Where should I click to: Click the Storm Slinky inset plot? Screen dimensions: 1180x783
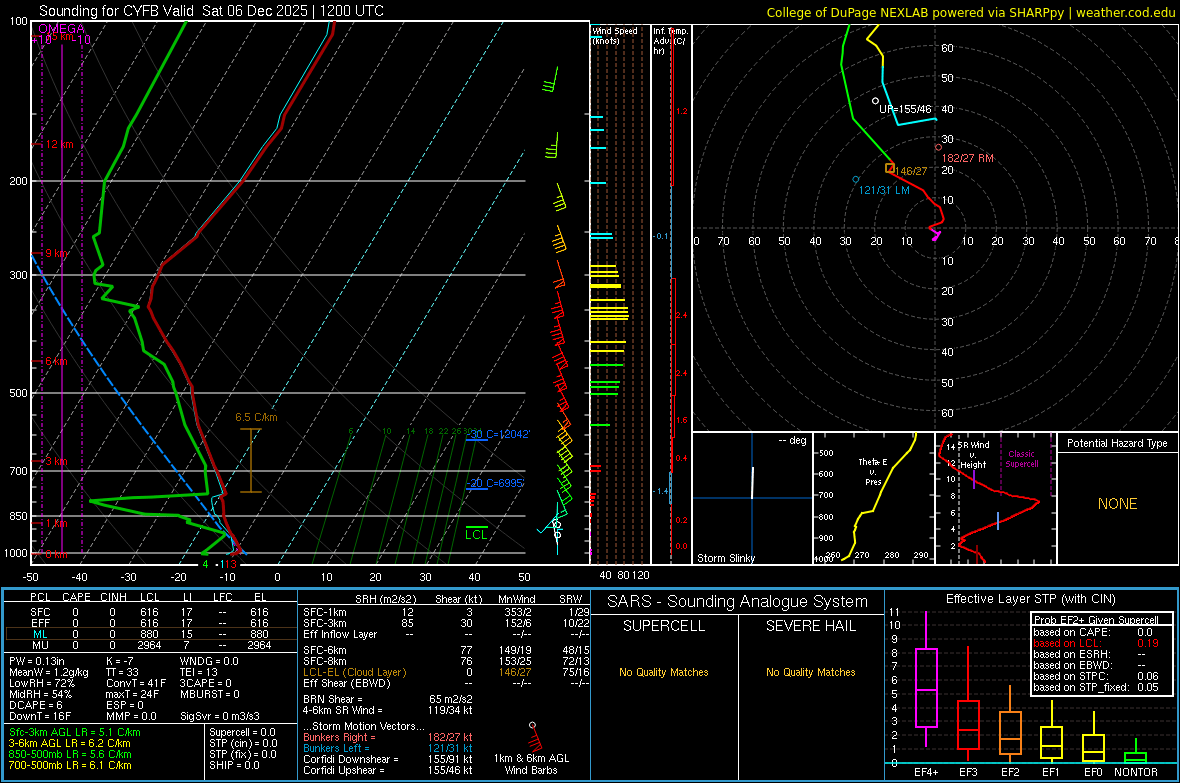point(752,498)
